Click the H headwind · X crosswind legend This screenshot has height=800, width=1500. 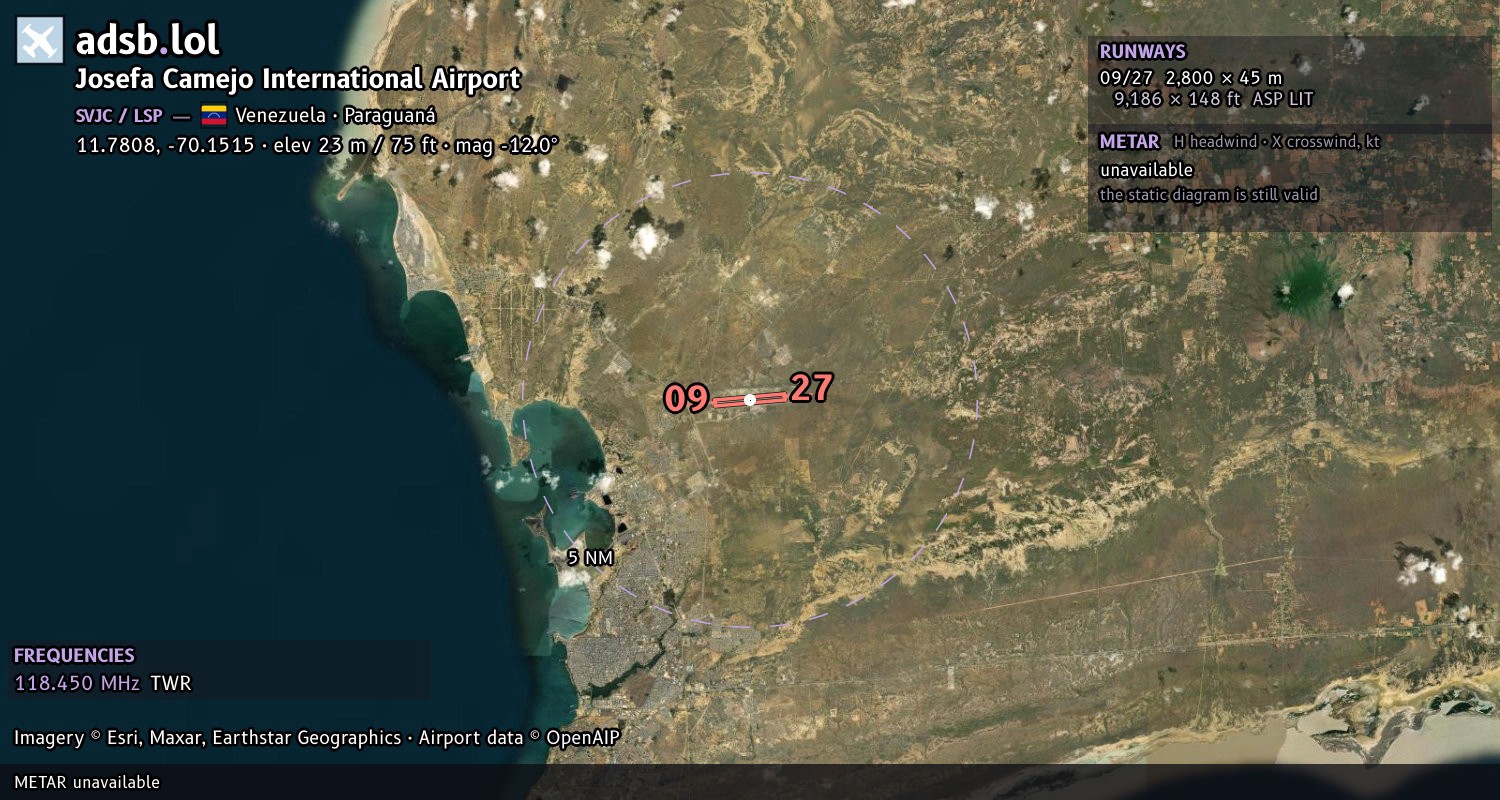click(1276, 142)
